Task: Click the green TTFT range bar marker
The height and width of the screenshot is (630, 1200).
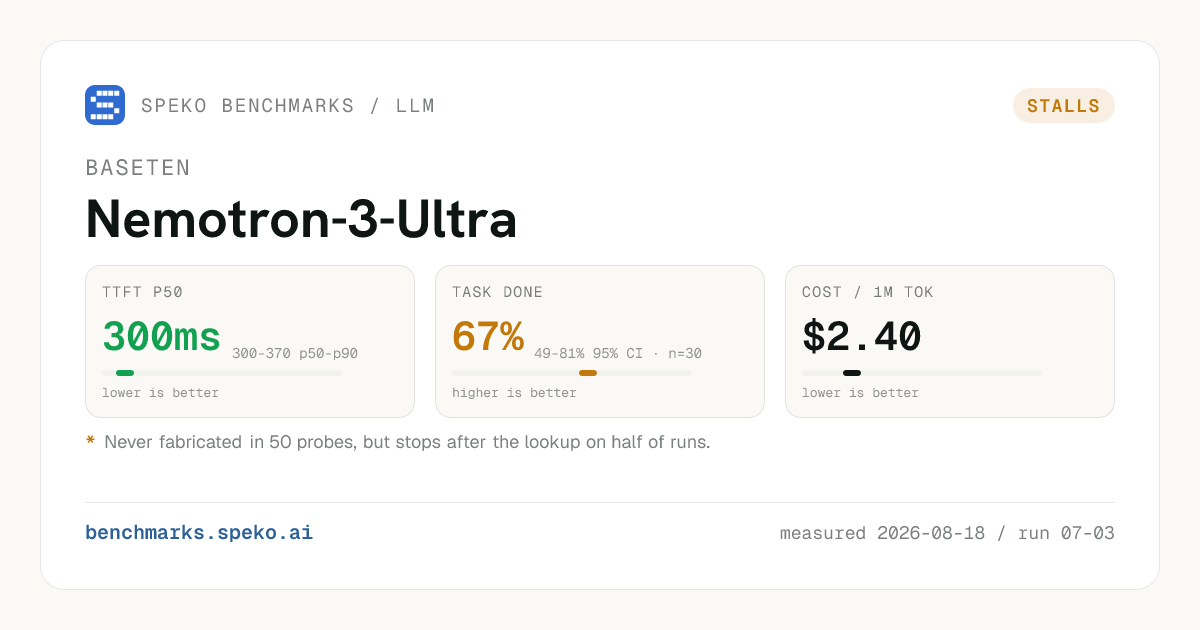Action: [x=125, y=373]
